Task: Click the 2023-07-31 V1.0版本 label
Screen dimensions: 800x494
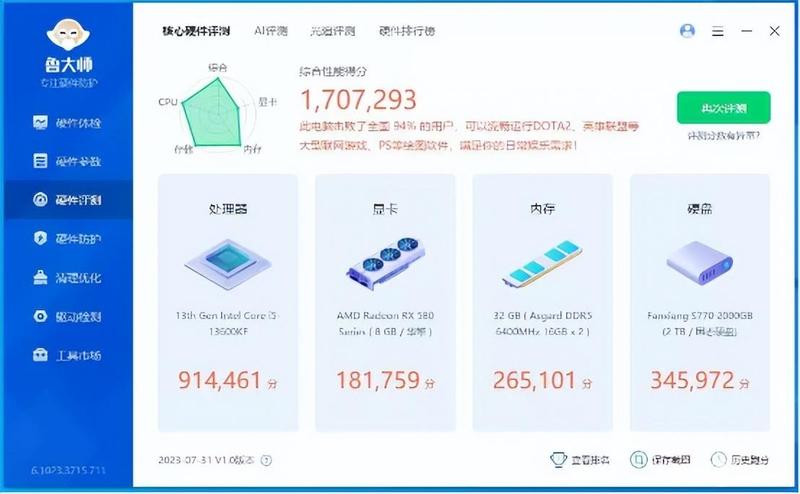Action: tap(206, 460)
